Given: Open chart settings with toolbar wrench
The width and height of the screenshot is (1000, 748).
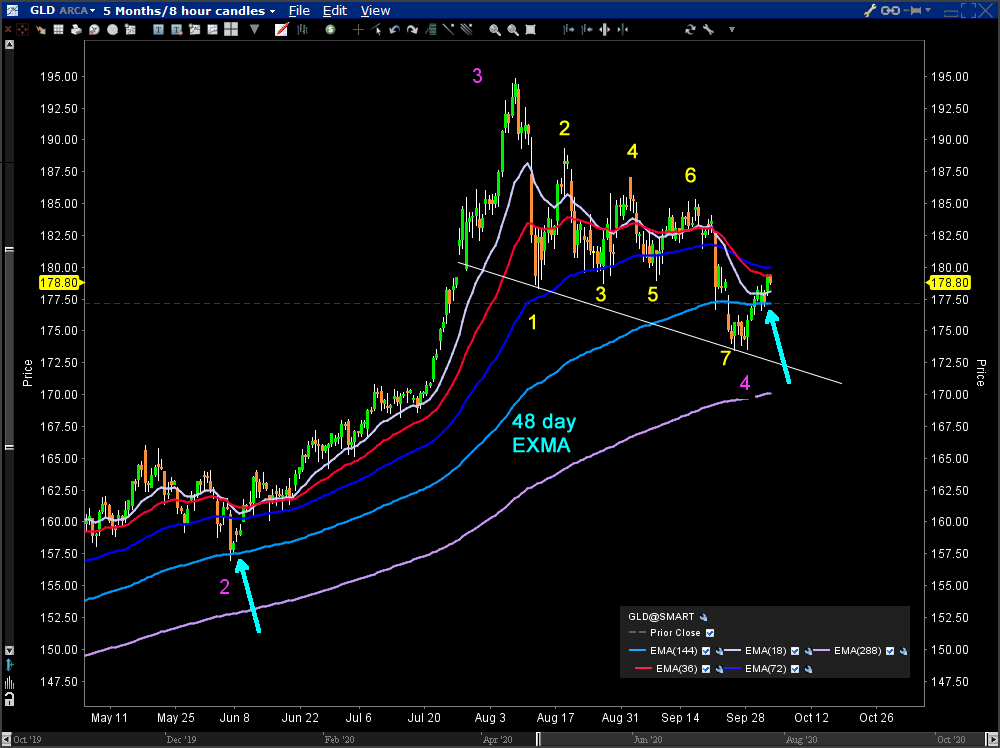Looking at the screenshot, I should pos(708,29).
